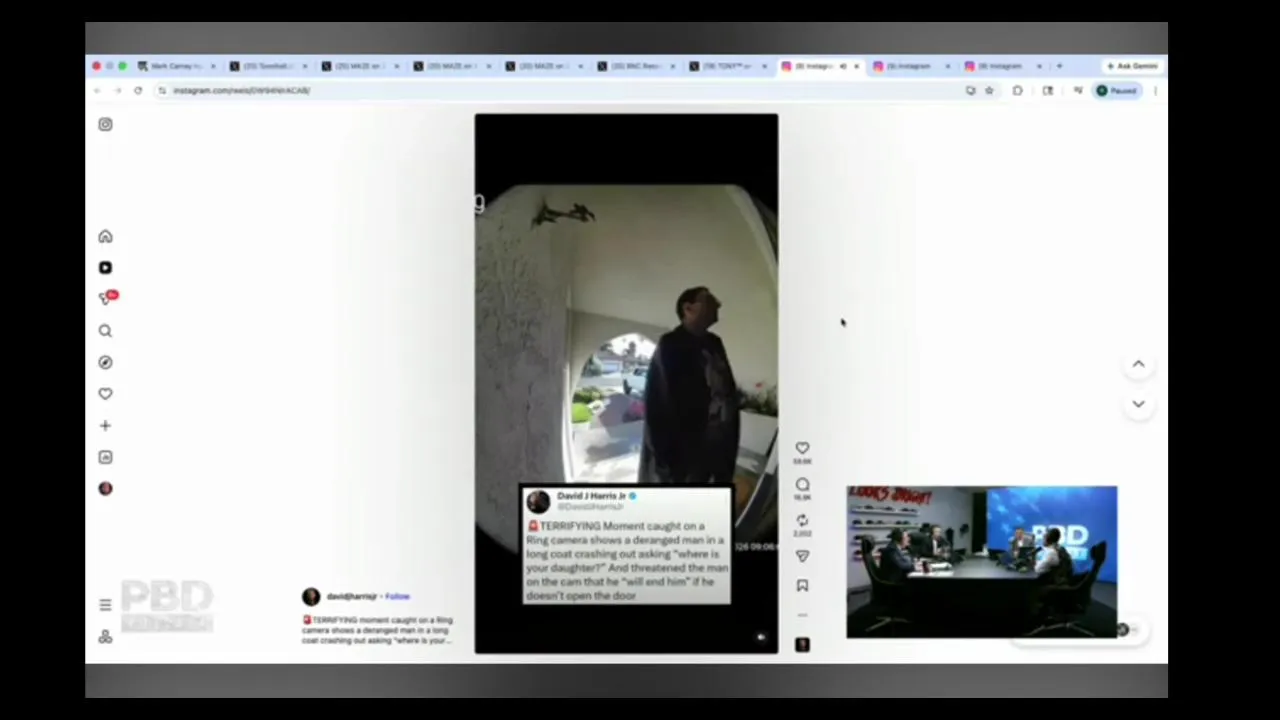Screen dimensions: 1280x720
Task: Switch to Mark Carney tab
Action: 177,66
